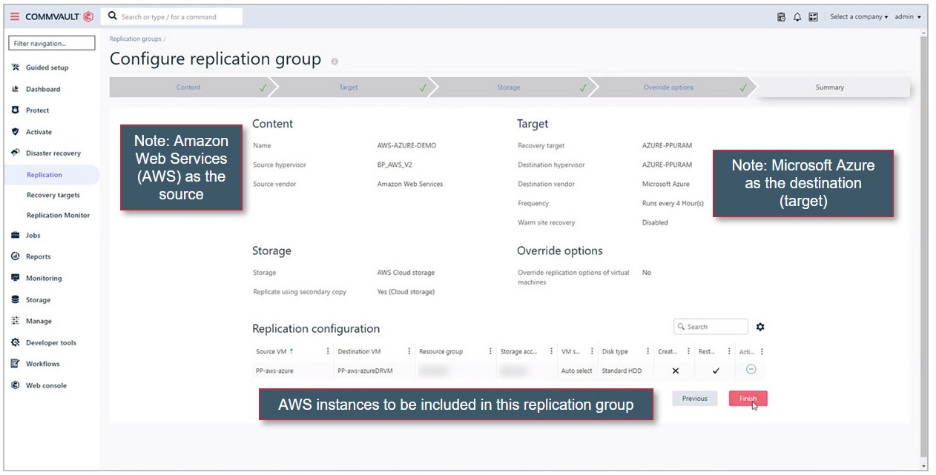Open VM size column options menu
936x475 pixels.
[592, 351]
